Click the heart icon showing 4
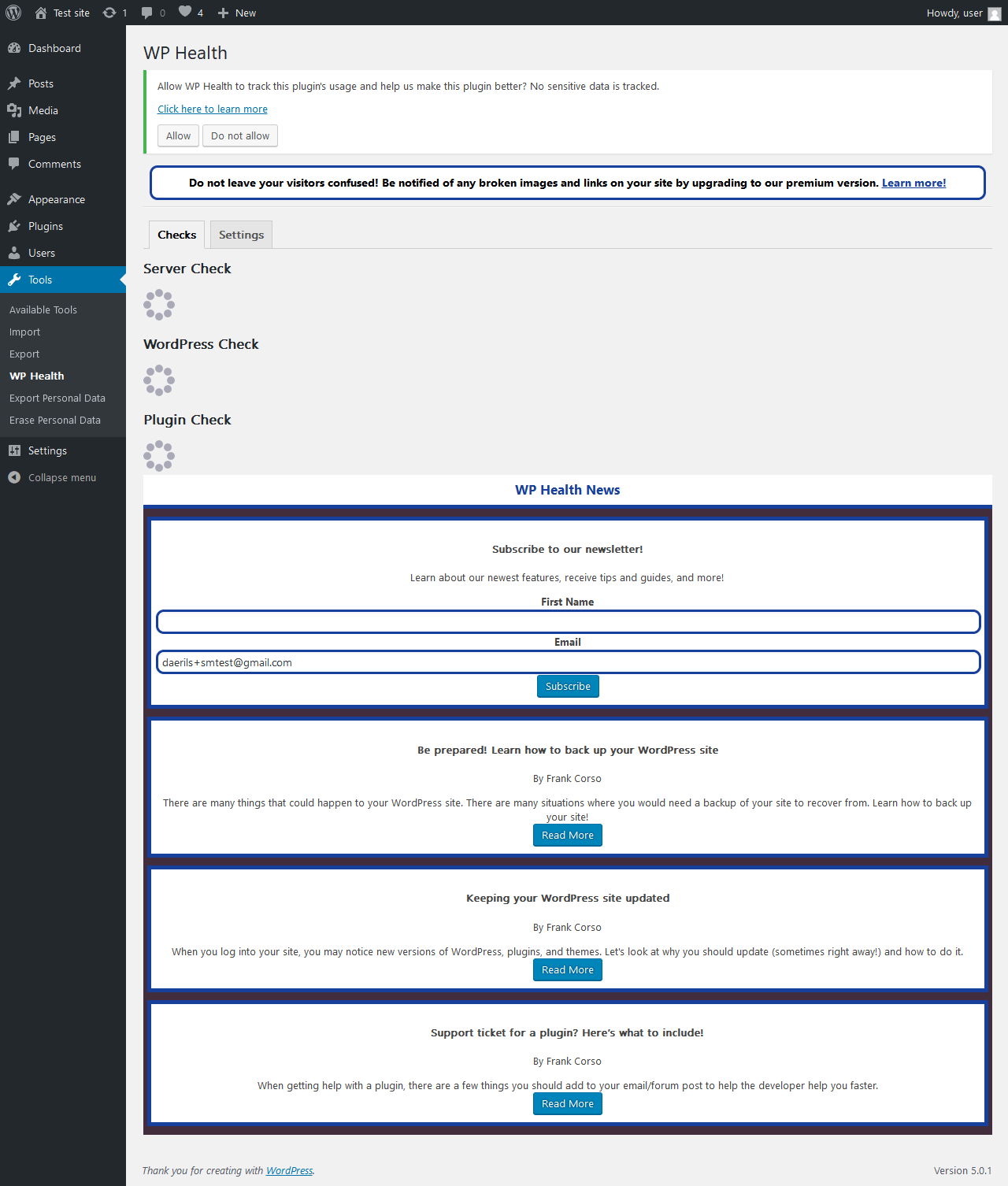This screenshot has height=1186, width=1008. tap(185, 12)
